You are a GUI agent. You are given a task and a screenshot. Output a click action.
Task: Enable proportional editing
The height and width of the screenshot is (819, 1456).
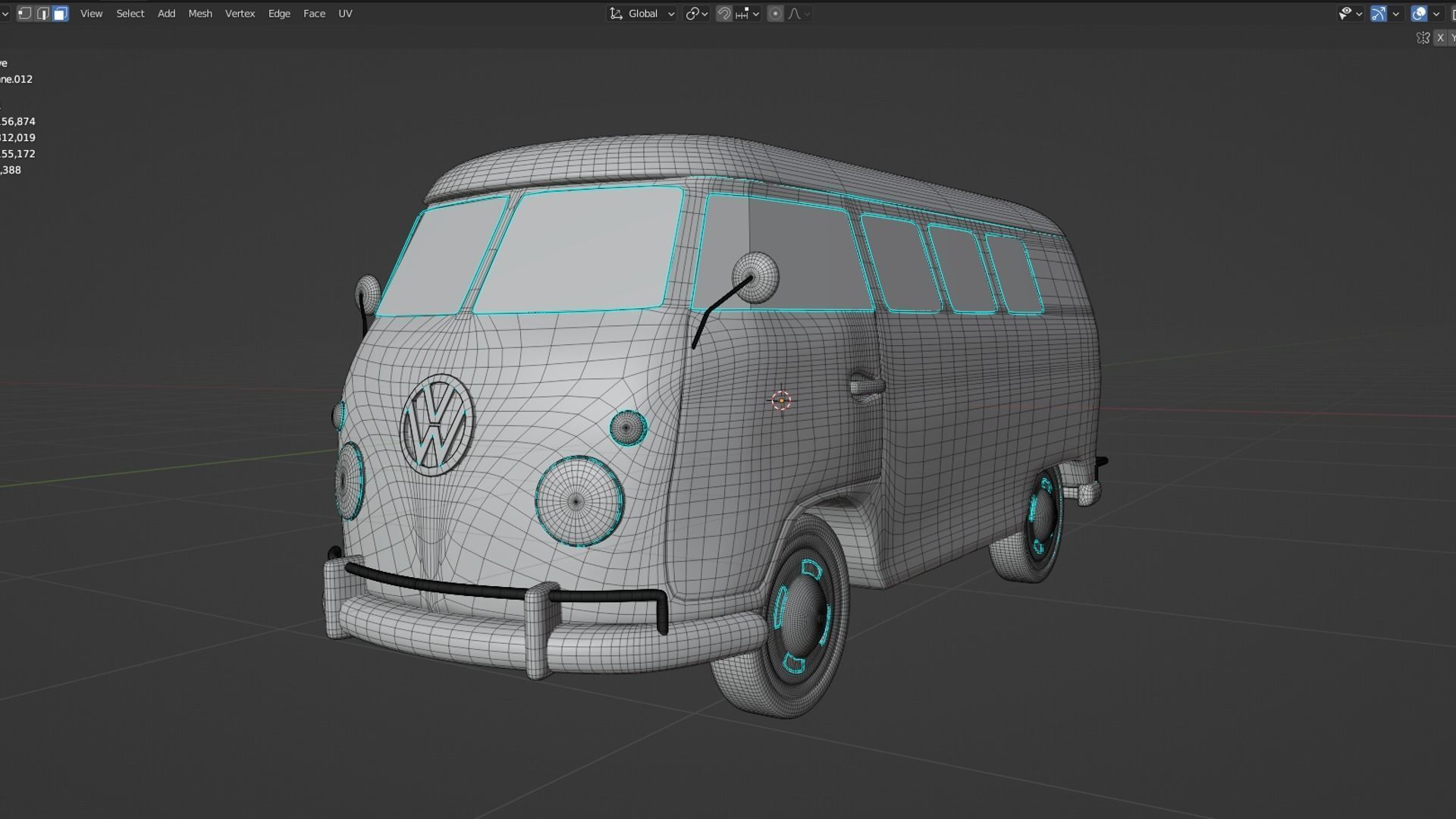click(x=775, y=13)
